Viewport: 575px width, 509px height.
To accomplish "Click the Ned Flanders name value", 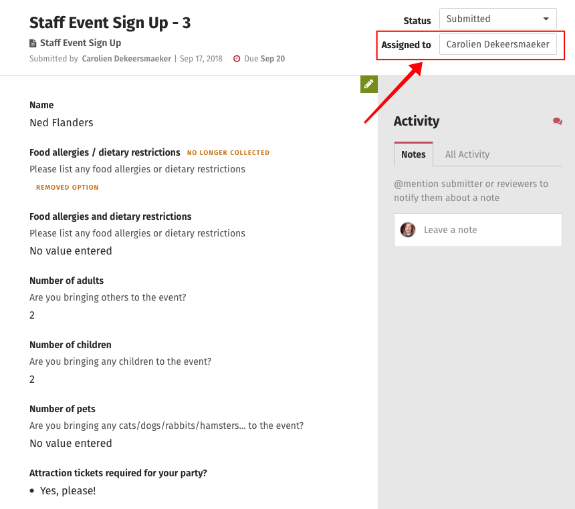I will 61,122.
